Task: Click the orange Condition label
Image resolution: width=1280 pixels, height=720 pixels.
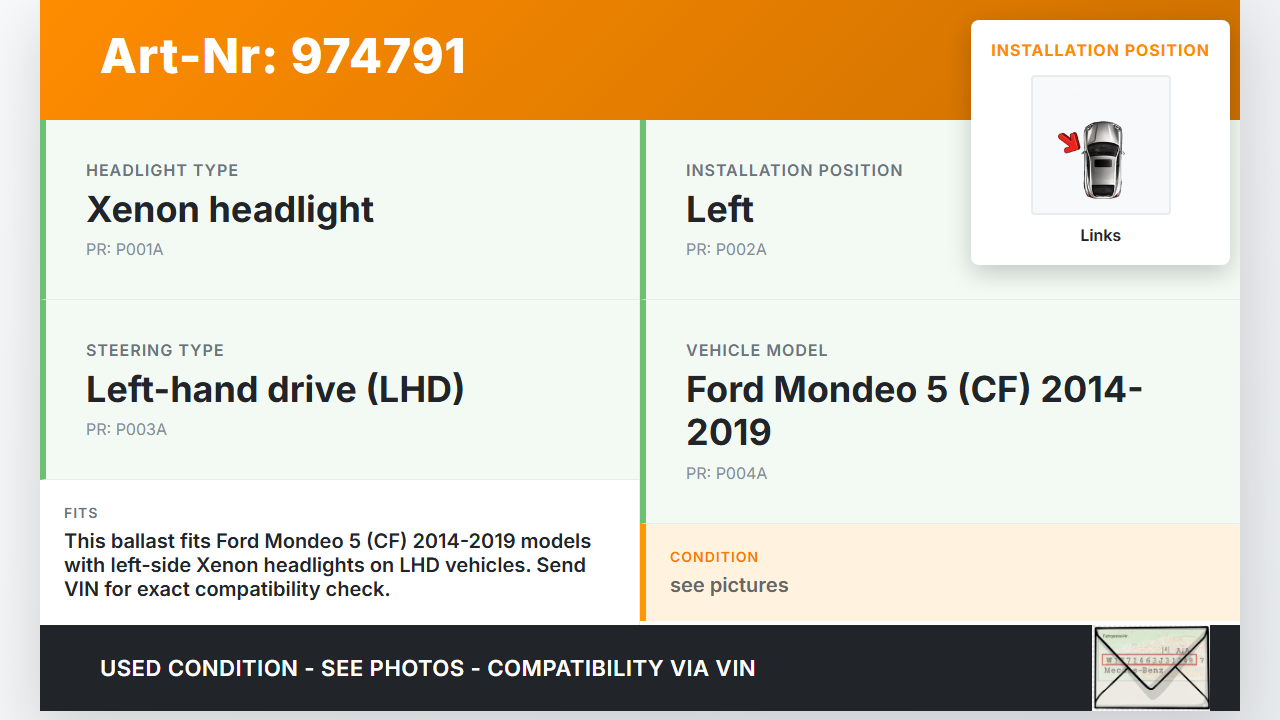Action: [x=714, y=557]
